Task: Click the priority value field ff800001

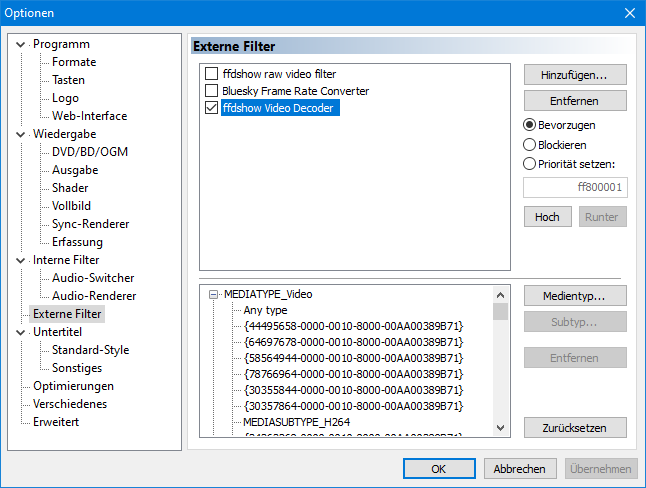Action: click(575, 187)
